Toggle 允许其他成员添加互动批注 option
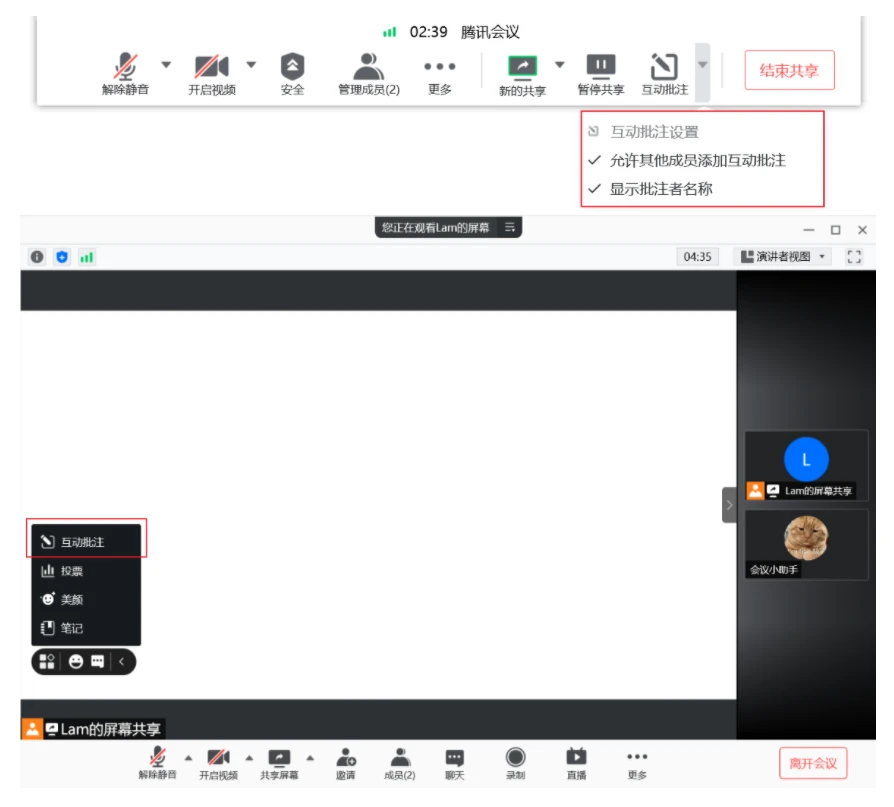Screen dimensions: 894x807 tap(687, 160)
